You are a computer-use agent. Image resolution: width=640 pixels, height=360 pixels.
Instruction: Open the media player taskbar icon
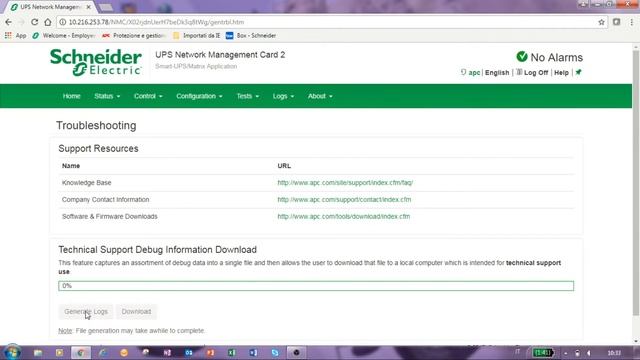[x=59, y=352]
